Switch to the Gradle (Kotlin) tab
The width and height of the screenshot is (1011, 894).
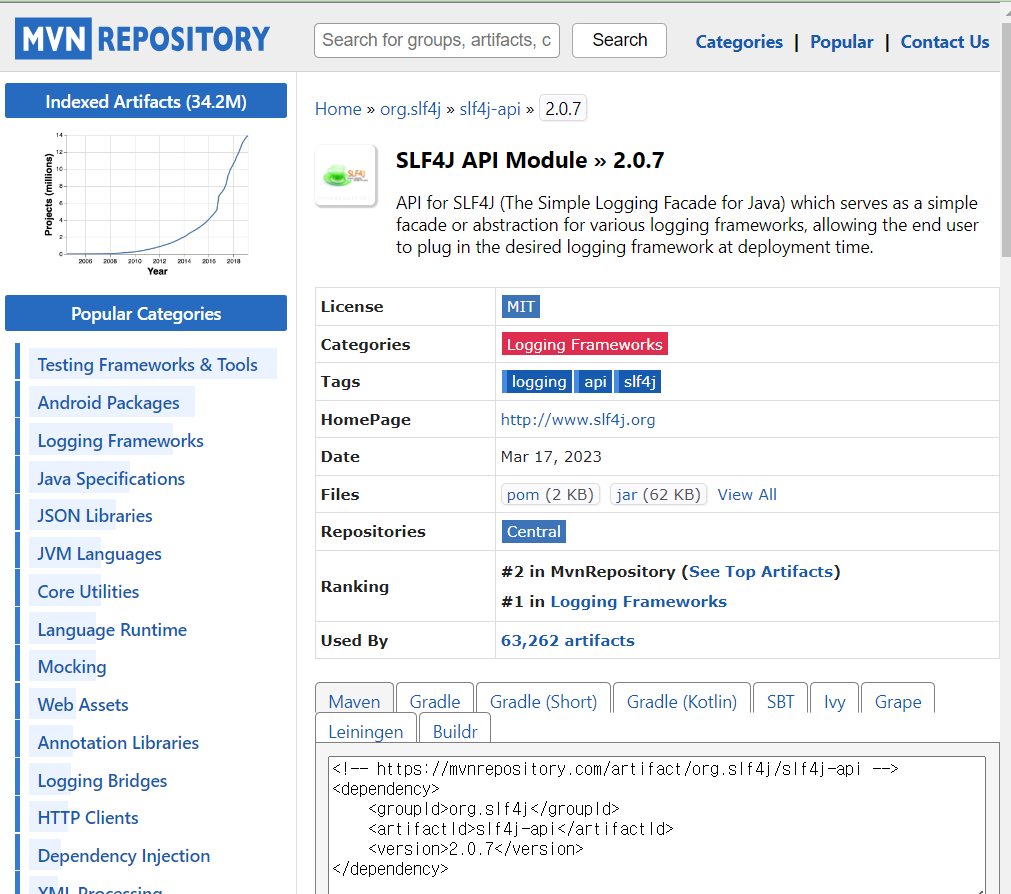pos(682,700)
